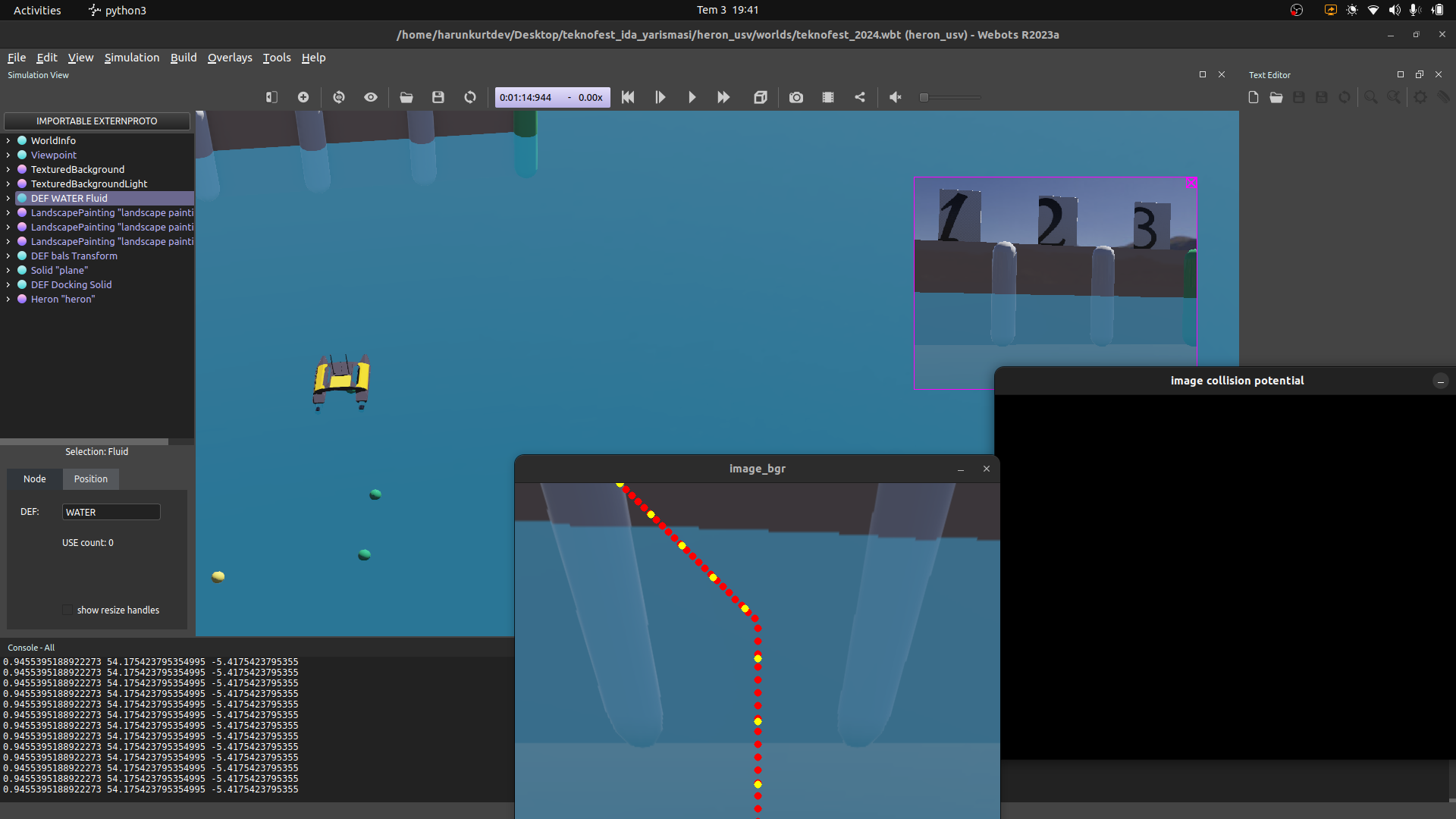Enable show resize handles checkbox
This screenshot has width=1456, height=819.
(x=67, y=610)
